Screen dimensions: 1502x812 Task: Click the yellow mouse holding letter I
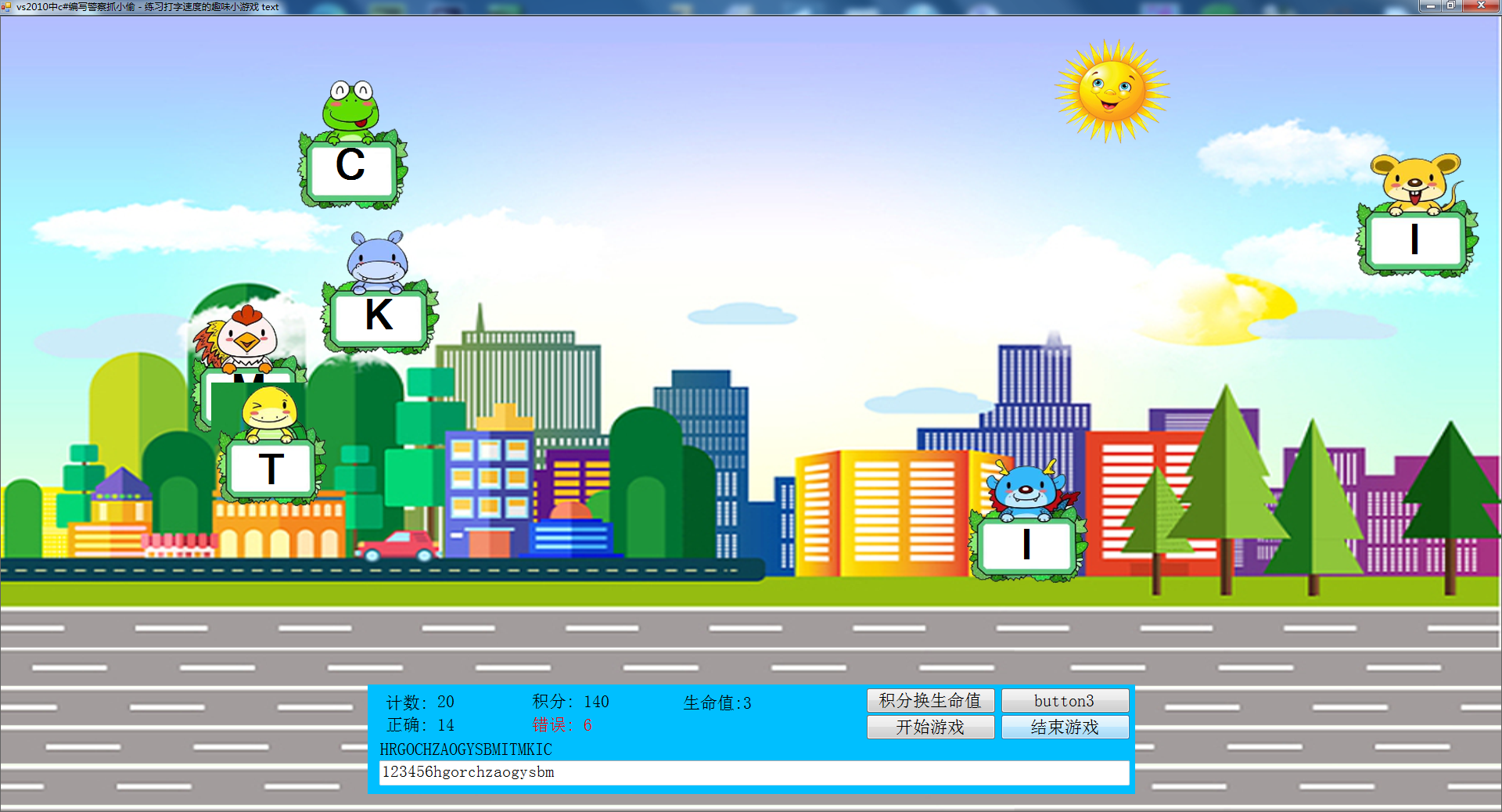point(1417,215)
